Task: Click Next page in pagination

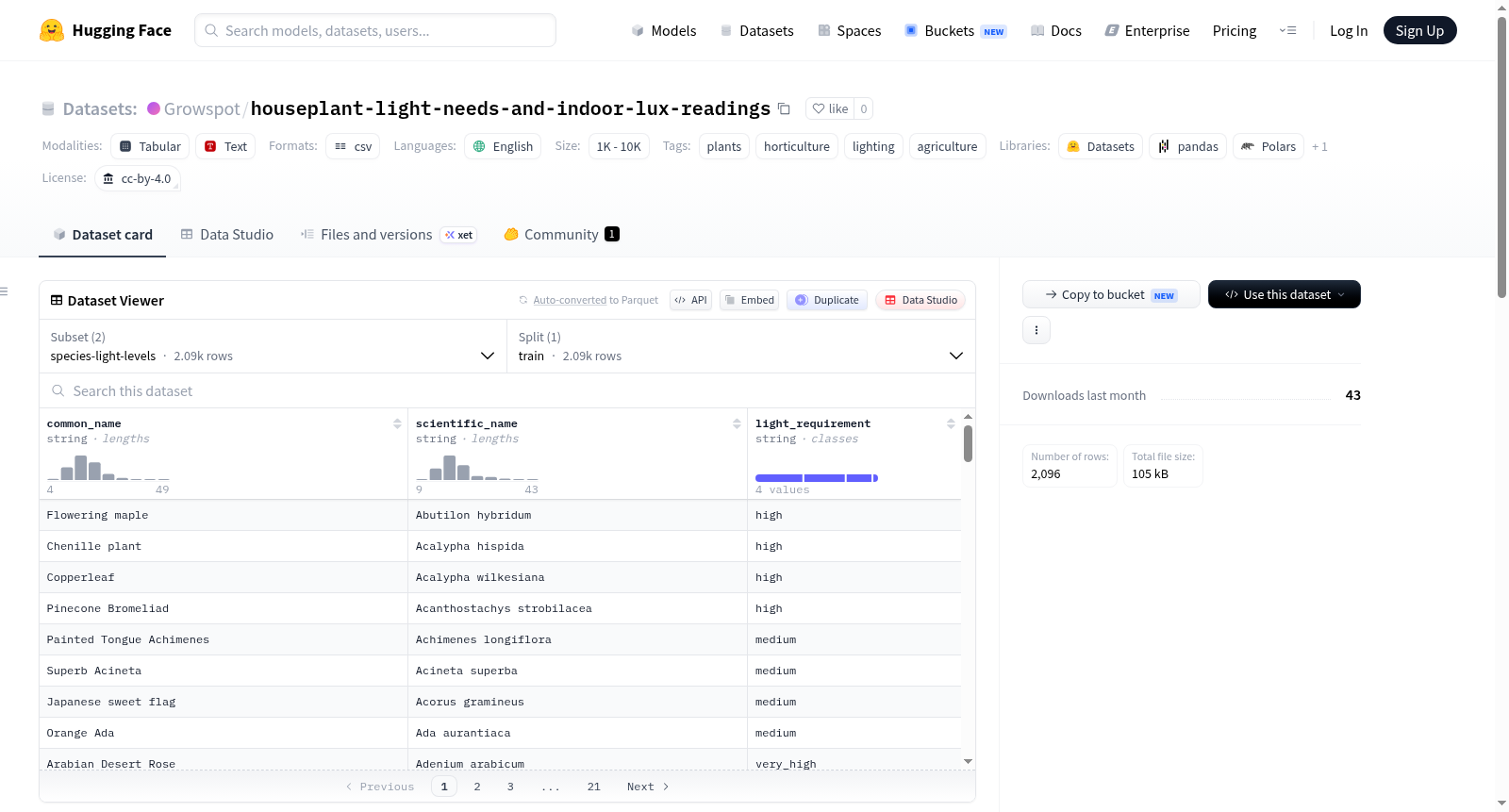Action: point(648,787)
